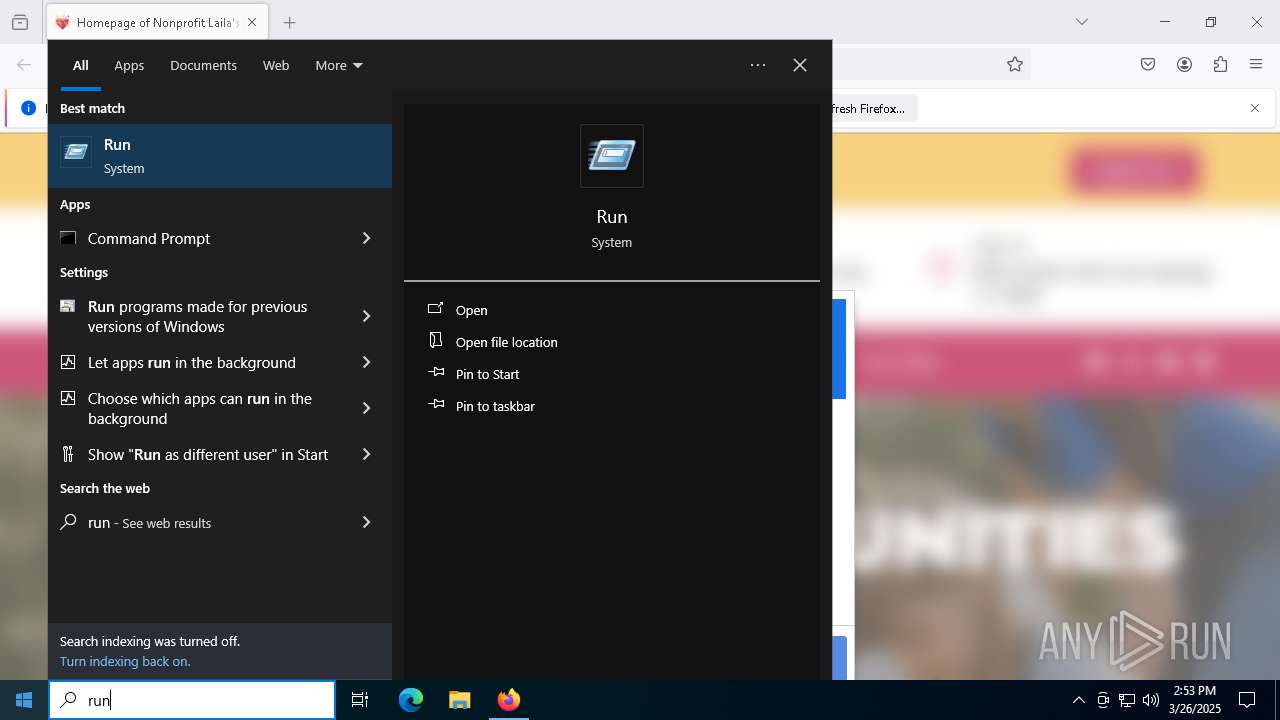This screenshot has width=1280, height=720.
Task: Switch to Firefox on the taskbar
Action: 509,700
